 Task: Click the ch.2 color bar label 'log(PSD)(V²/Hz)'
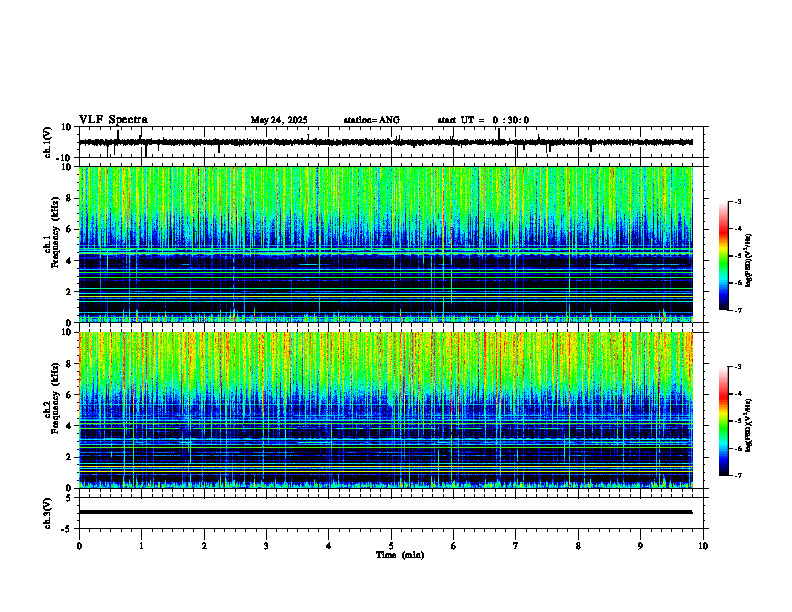pos(749,426)
